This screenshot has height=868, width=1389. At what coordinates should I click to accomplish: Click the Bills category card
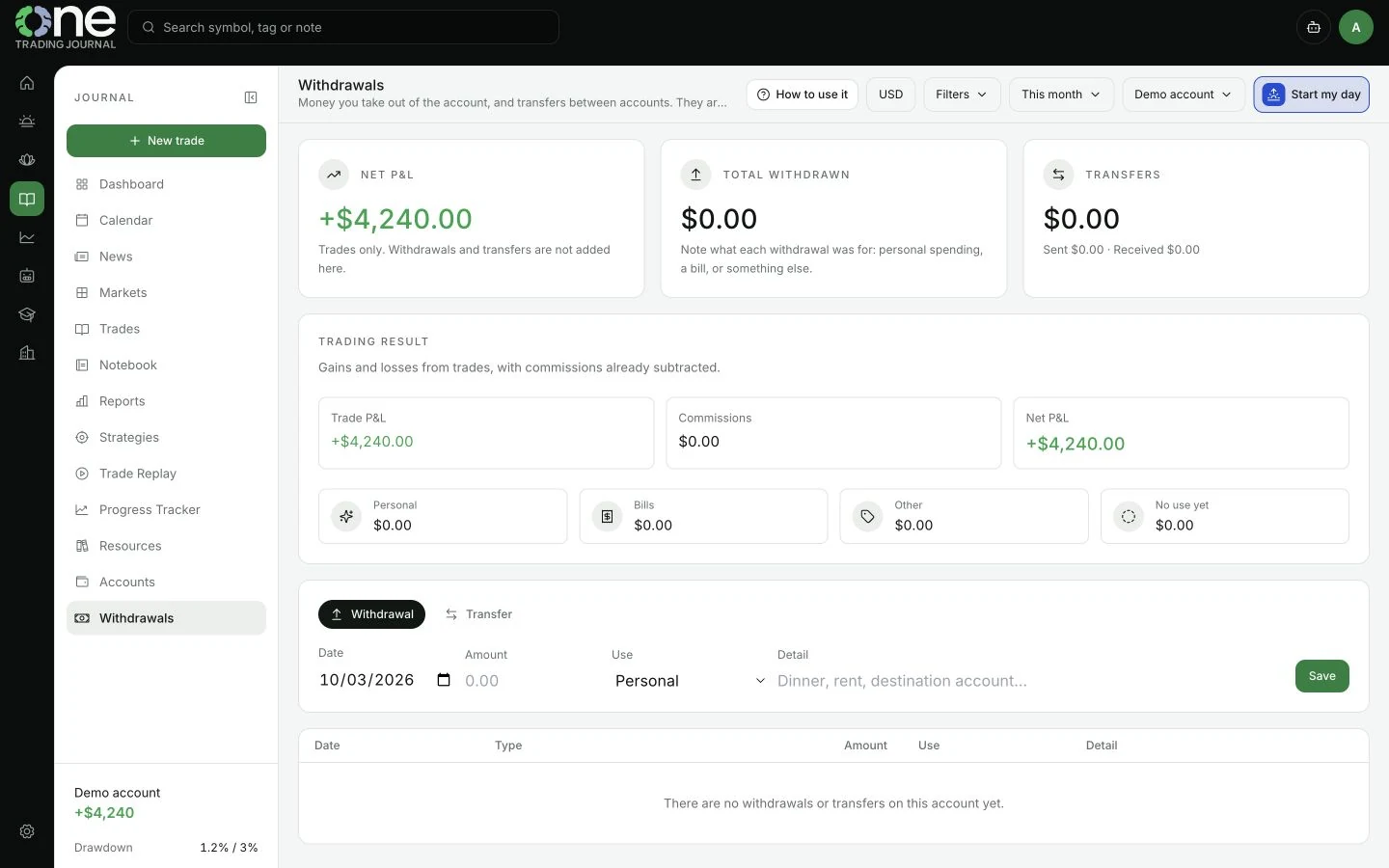(x=703, y=516)
